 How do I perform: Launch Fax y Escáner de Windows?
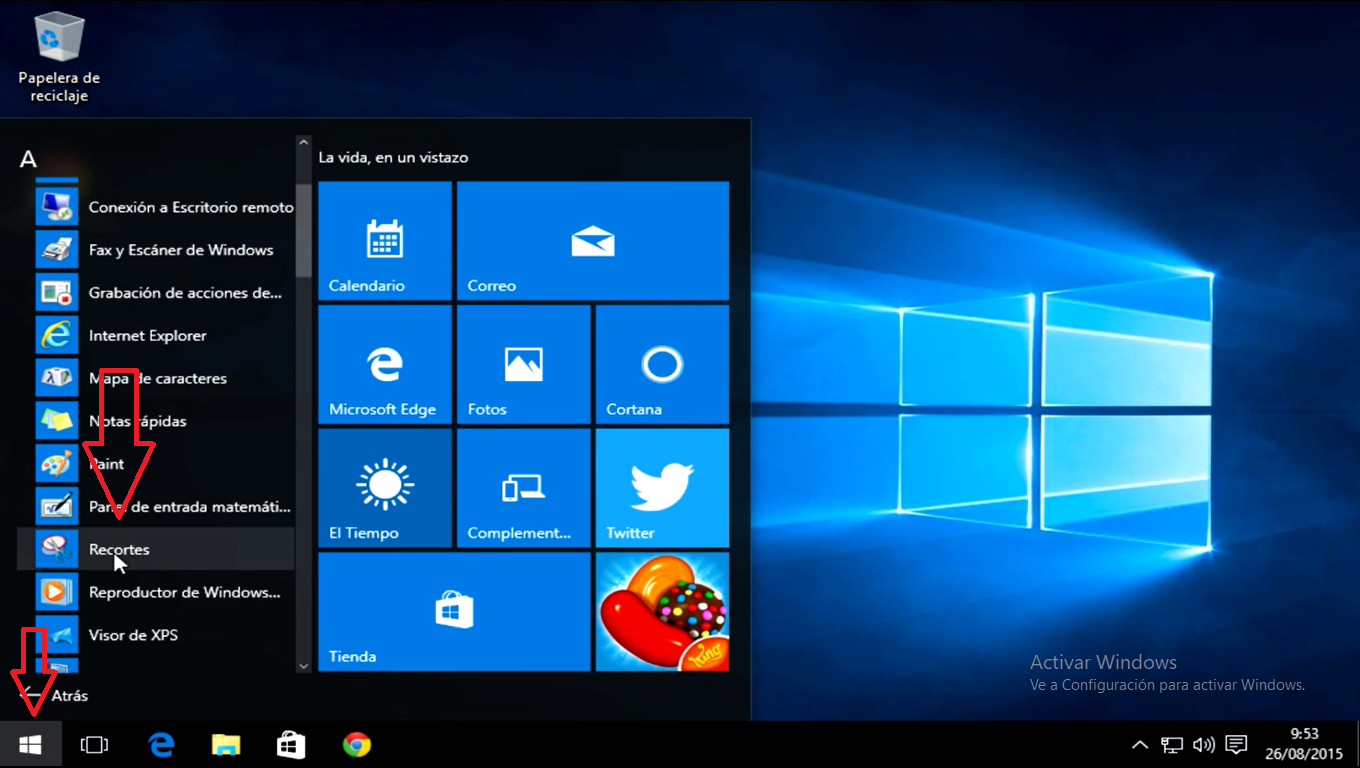click(x=156, y=250)
